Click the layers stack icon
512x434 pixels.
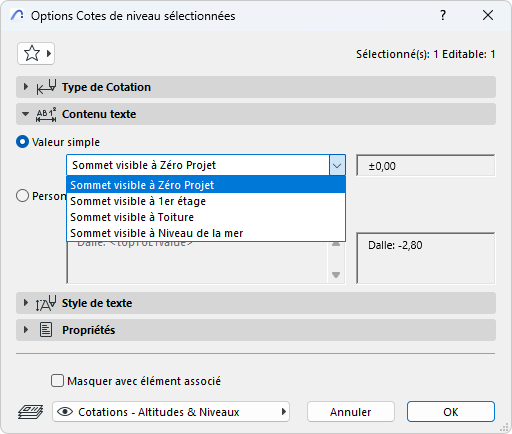point(30,412)
